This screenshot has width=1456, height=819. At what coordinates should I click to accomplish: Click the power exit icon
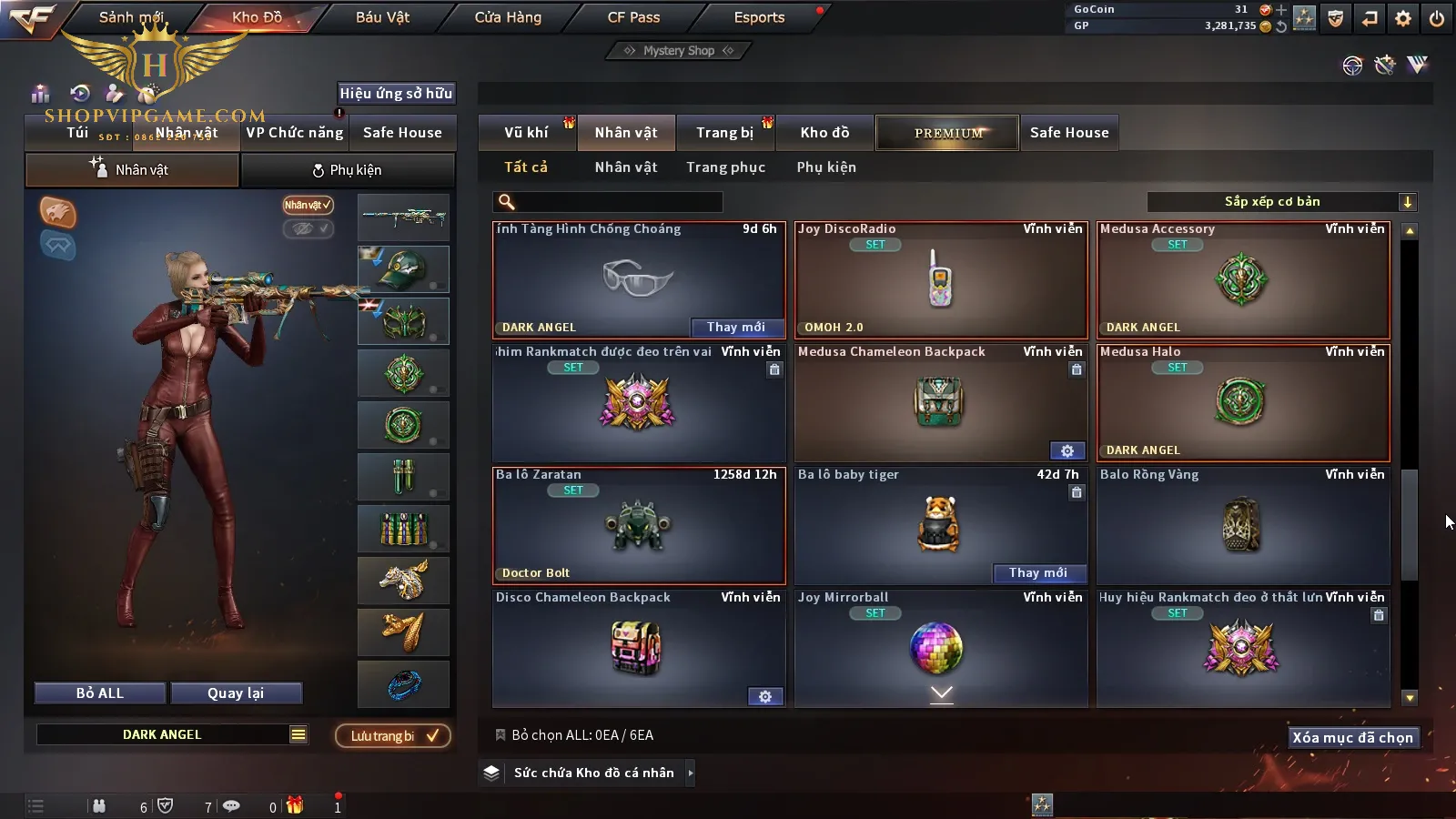[1437, 18]
